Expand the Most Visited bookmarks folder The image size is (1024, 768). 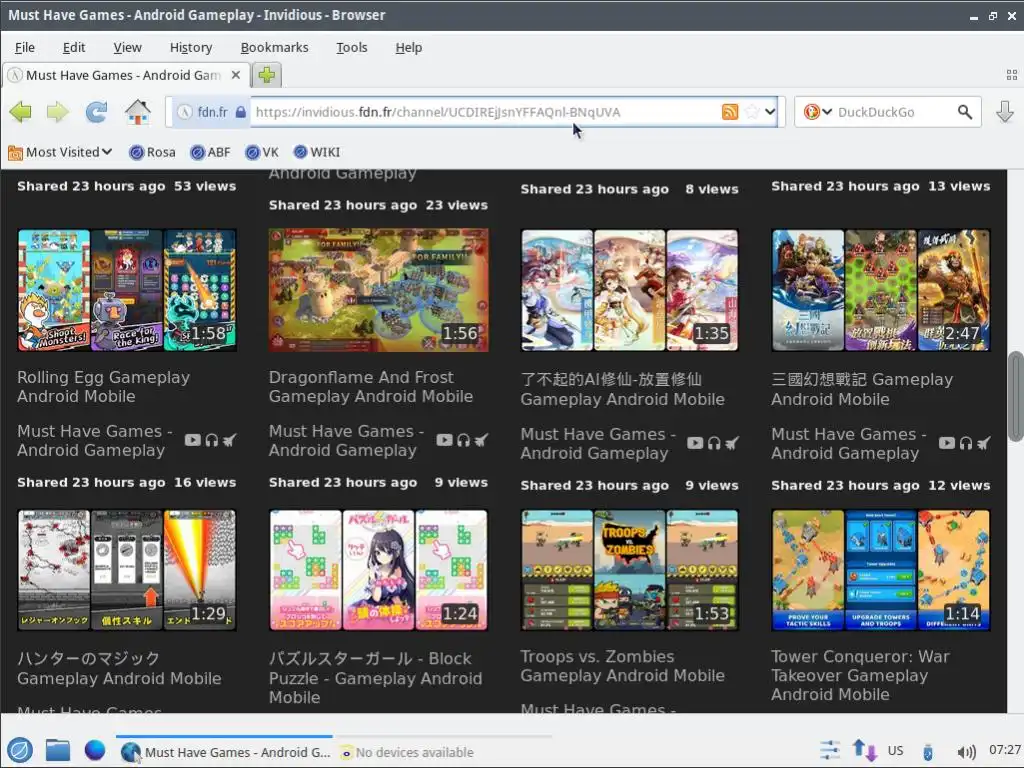(x=60, y=152)
